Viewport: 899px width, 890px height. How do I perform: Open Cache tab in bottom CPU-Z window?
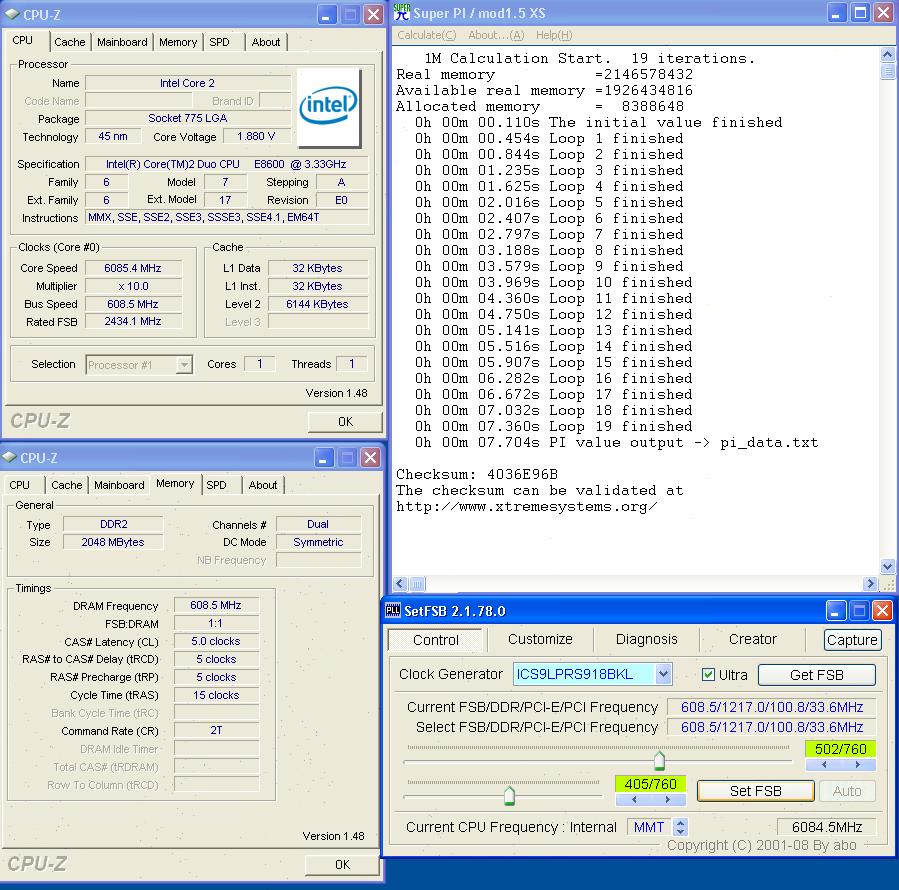pyautogui.click(x=67, y=485)
